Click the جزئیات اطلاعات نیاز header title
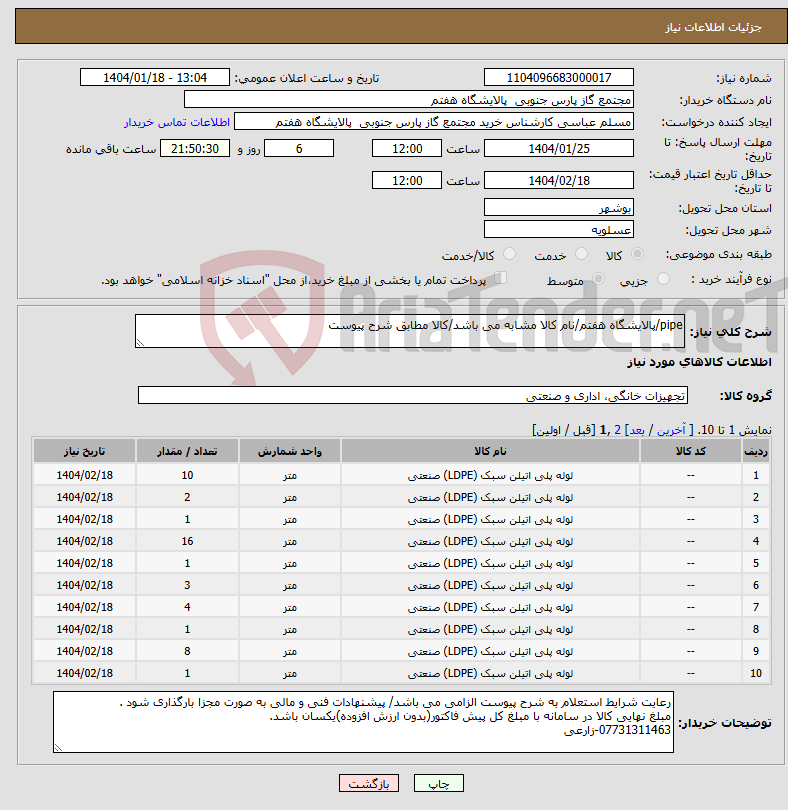The image size is (788, 810). [713, 27]
